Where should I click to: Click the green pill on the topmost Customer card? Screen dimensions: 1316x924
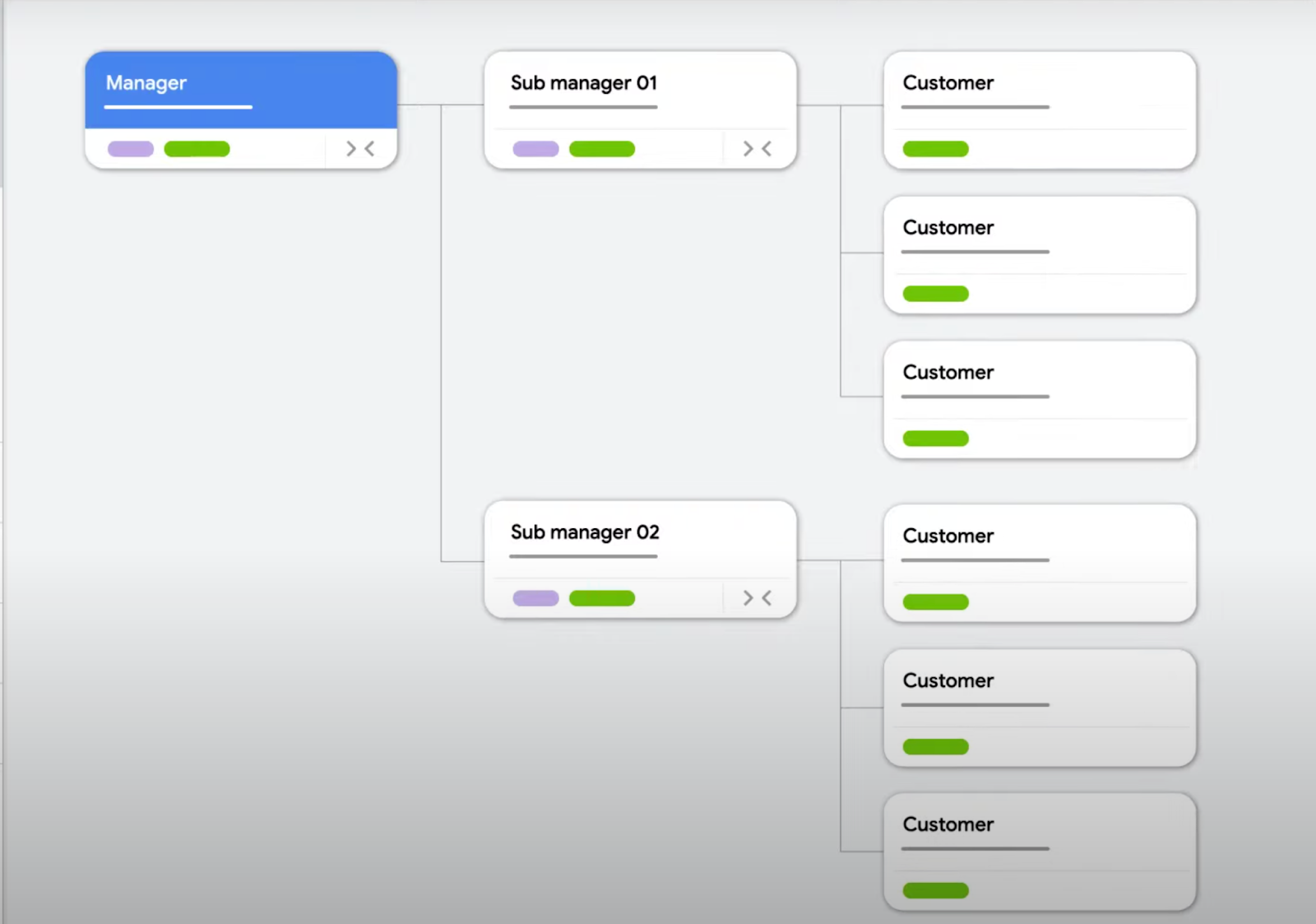coord(935,149)
